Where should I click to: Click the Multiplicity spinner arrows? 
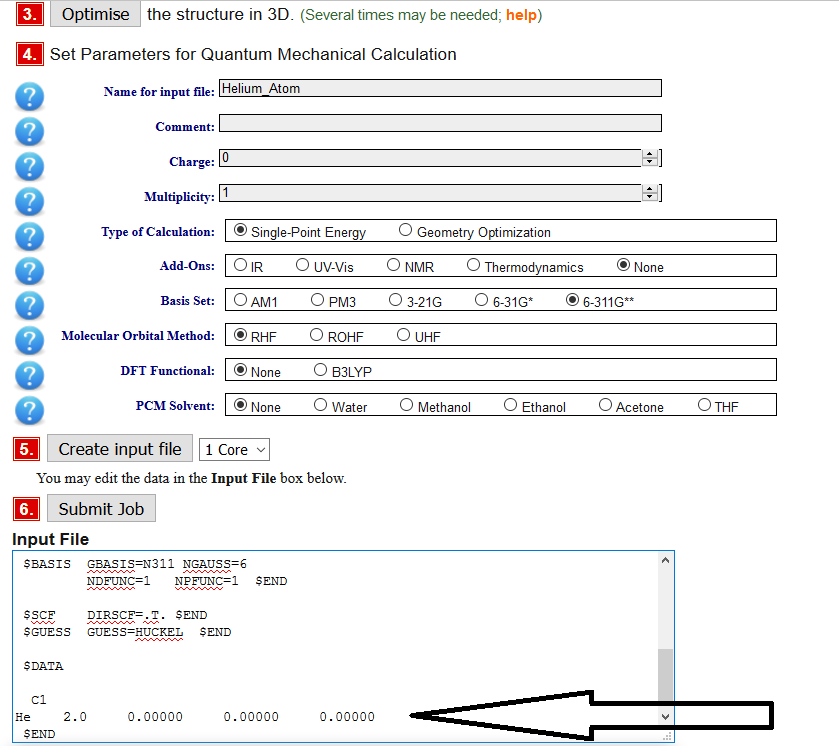click(x=650, y=193)
